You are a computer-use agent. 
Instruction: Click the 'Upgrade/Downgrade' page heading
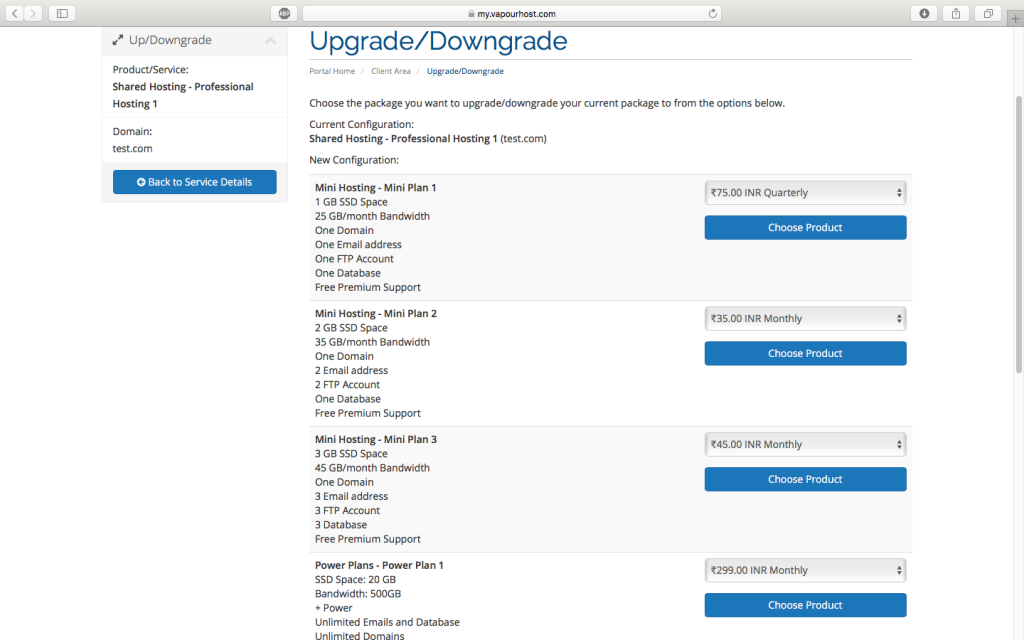(438, 41)
